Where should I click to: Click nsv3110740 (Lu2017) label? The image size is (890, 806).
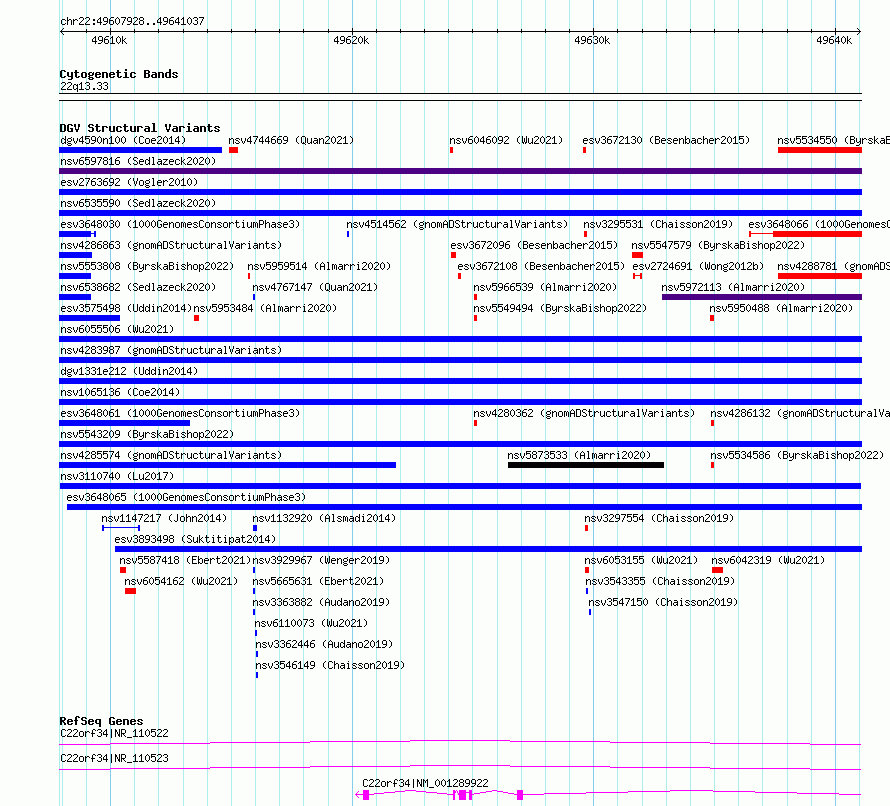117,476
